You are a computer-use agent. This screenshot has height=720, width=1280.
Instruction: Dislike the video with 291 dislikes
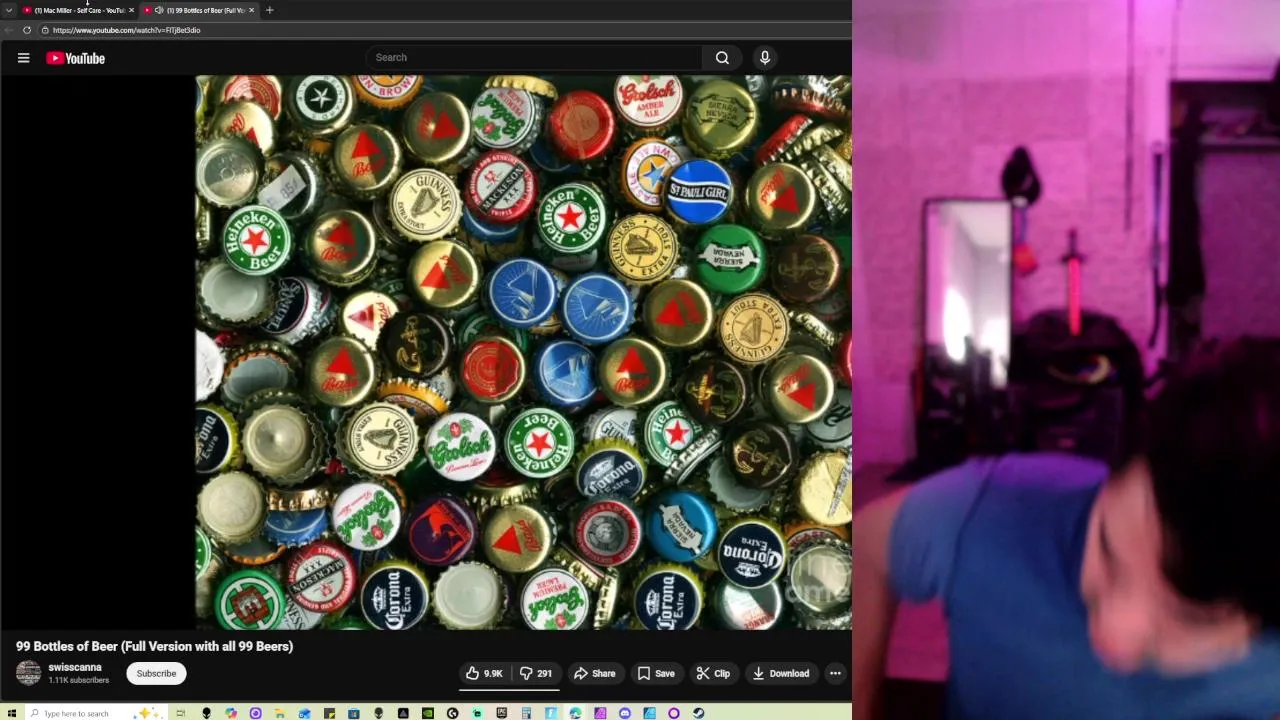pos(536,673)
